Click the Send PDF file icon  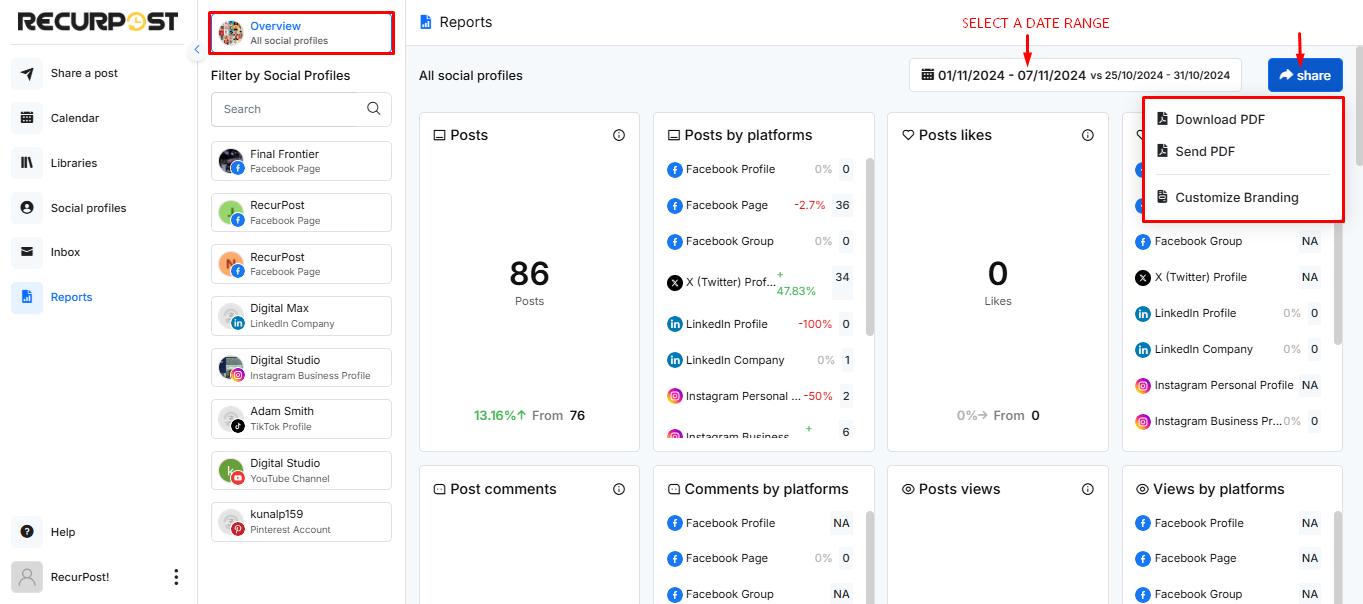coord(1162,151)
